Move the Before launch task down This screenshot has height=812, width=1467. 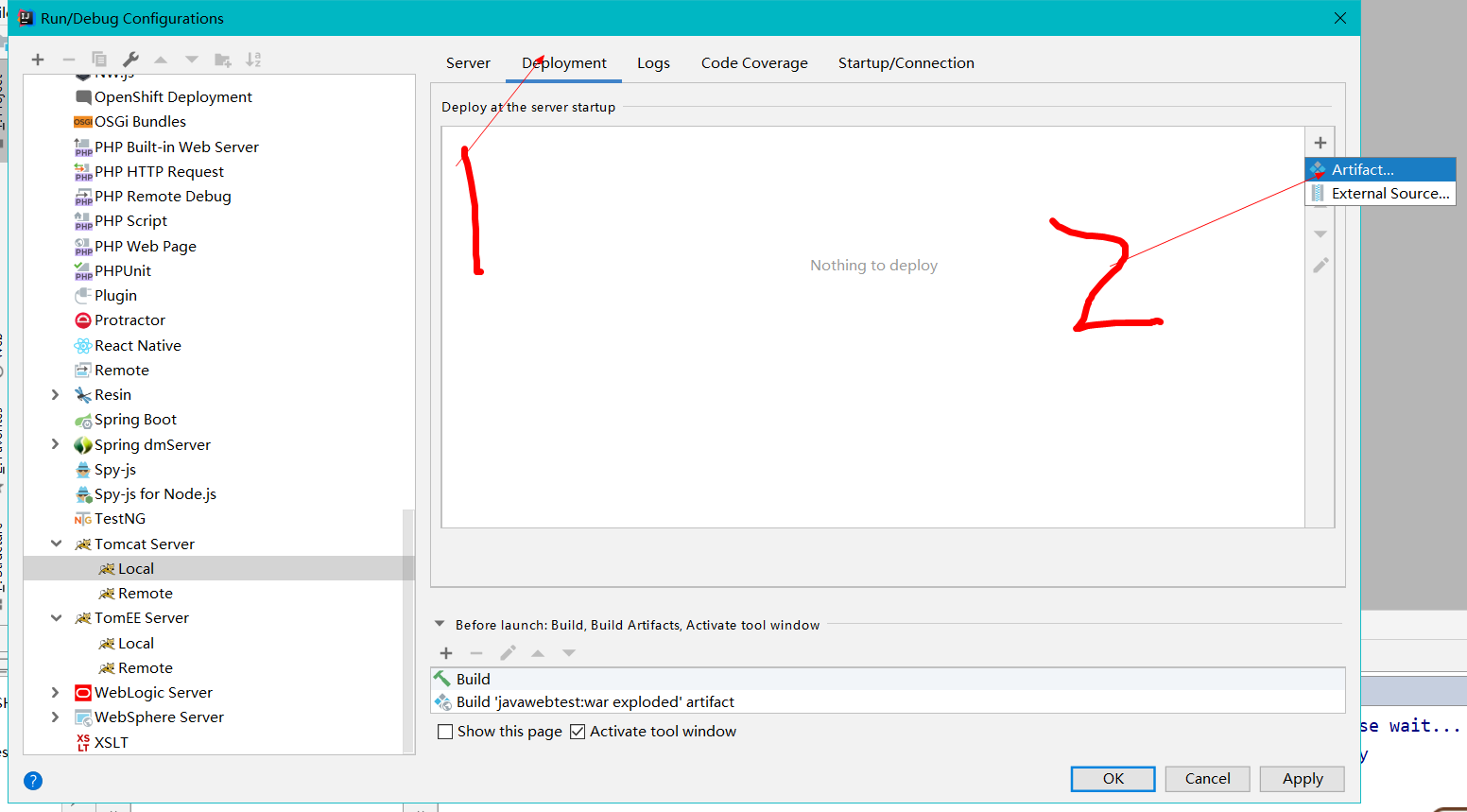pos(569,653)
